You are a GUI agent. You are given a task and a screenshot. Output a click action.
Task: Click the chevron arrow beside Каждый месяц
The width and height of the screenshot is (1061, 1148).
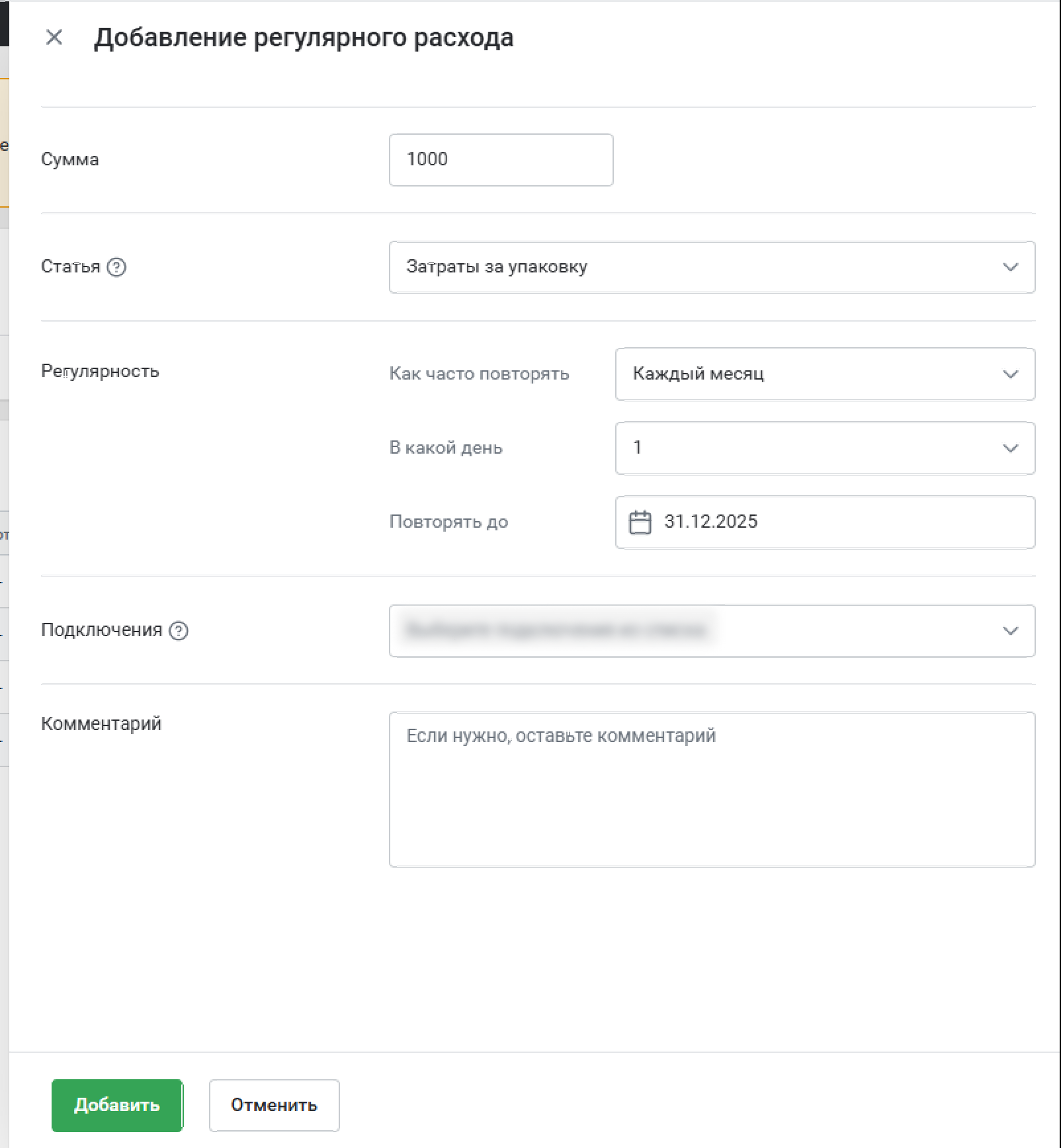coord(1010,374)
